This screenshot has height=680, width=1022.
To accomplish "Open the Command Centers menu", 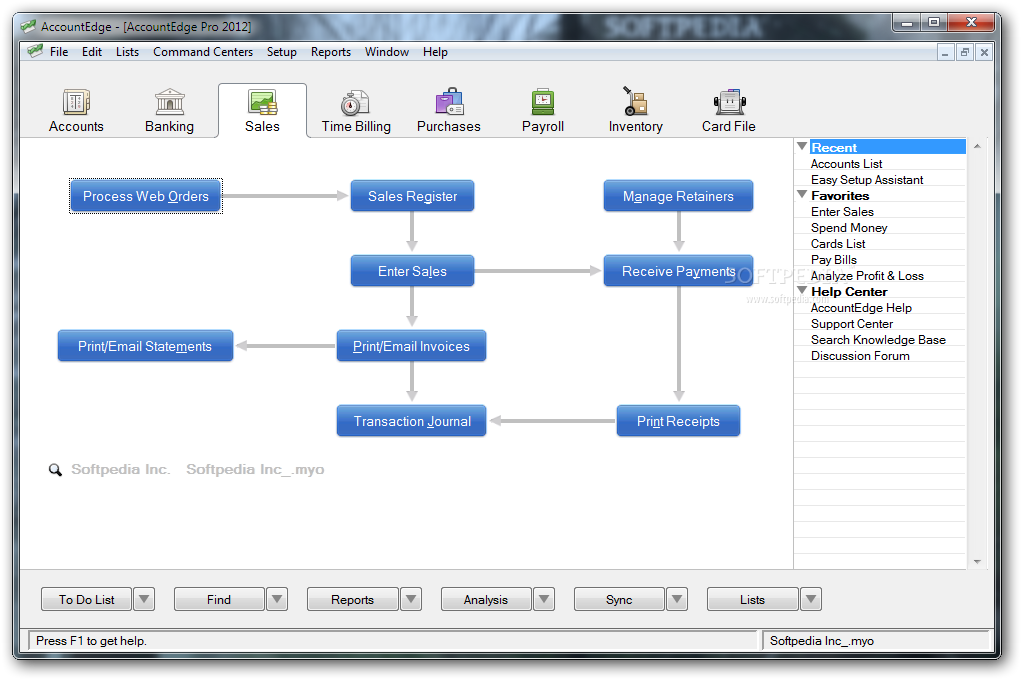I will point(203,52).
